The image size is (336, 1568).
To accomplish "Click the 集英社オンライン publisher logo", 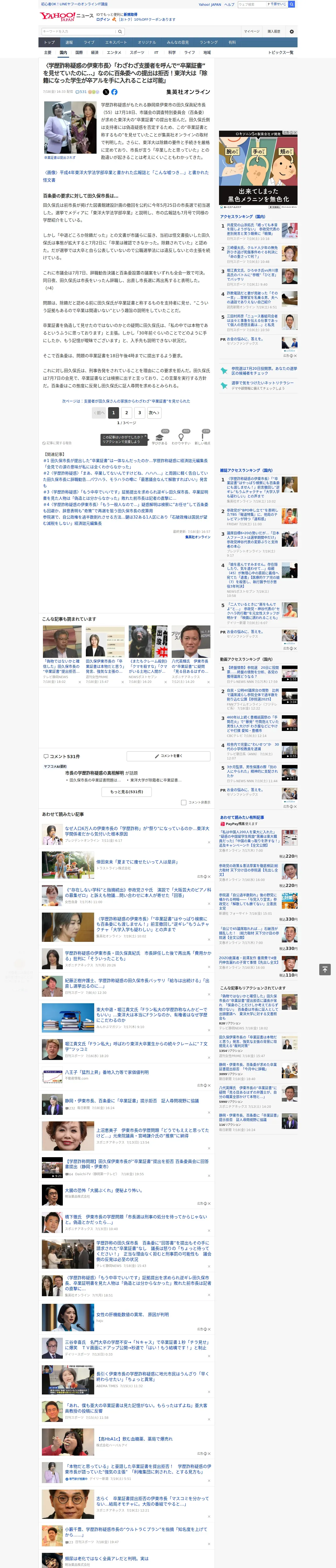I will pos(188,92).
